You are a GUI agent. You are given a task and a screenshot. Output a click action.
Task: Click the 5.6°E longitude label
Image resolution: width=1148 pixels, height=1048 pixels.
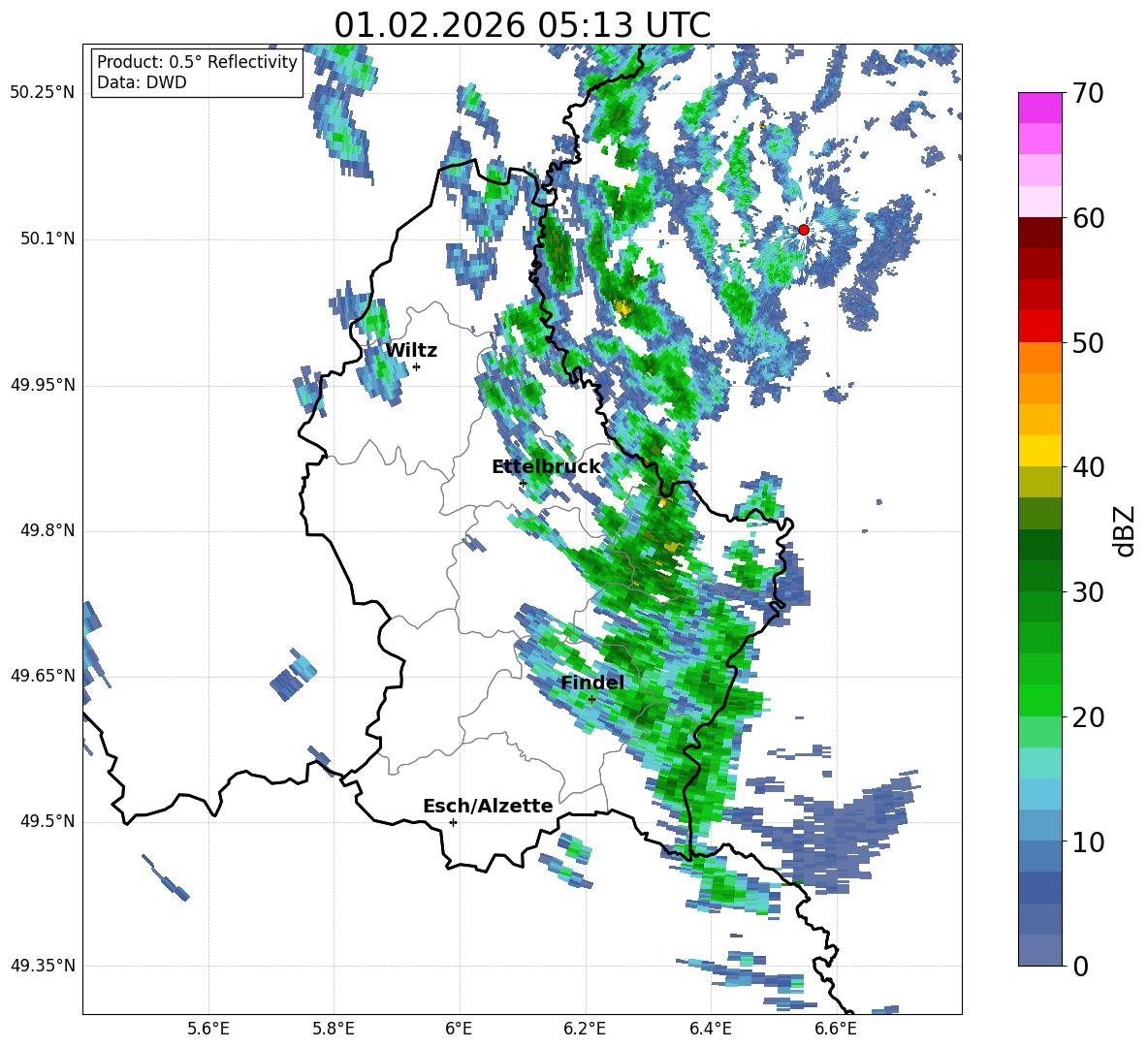click(208, 1029)
